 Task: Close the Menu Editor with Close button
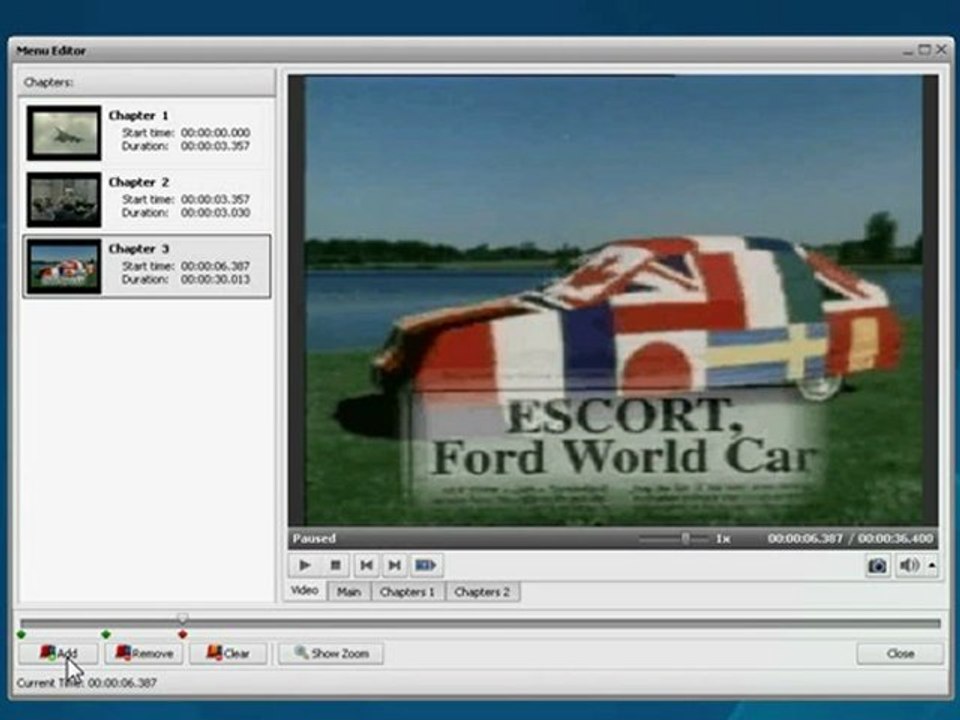tap(900, 653)
